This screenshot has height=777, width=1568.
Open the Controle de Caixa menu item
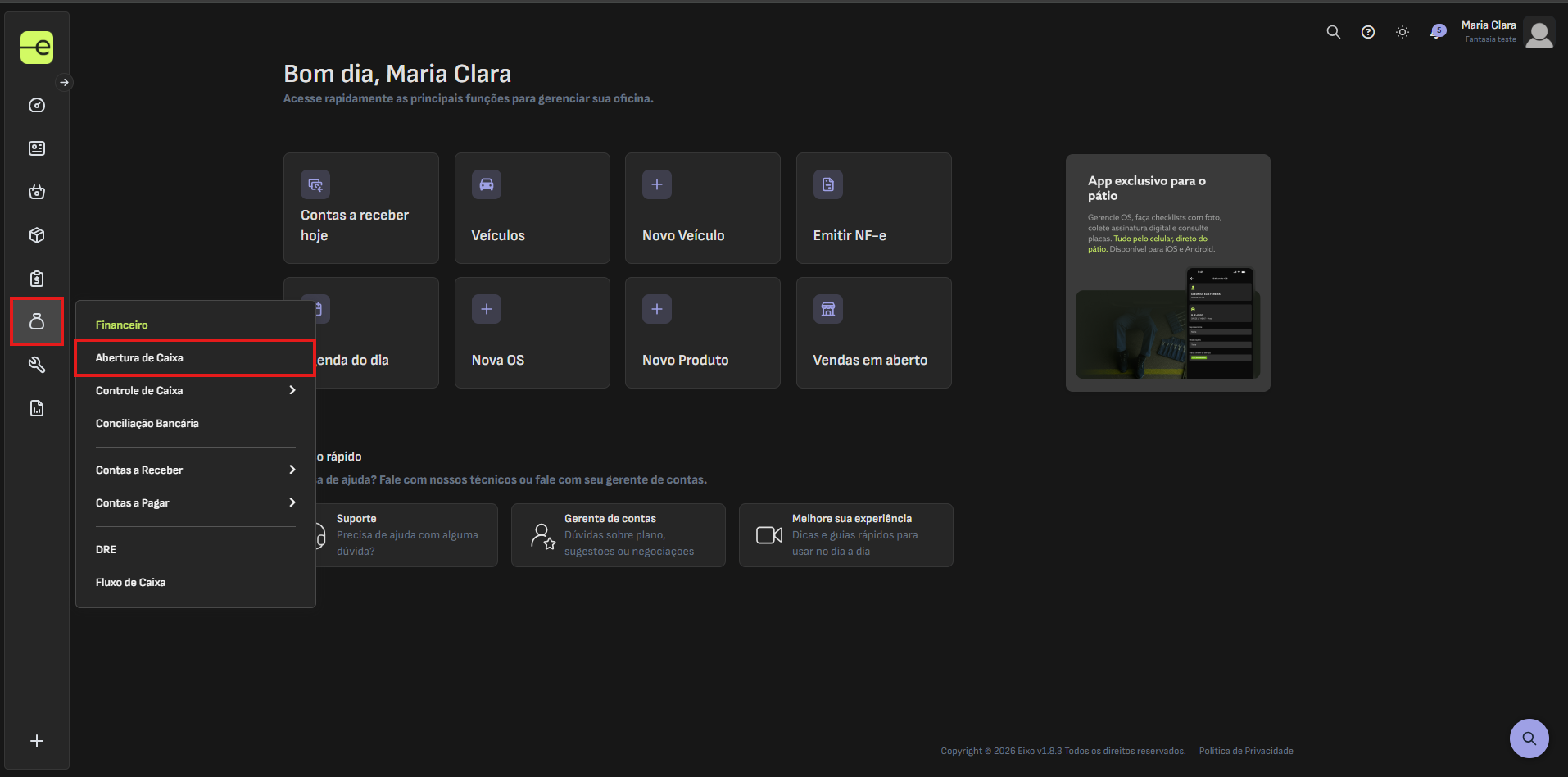195,391
